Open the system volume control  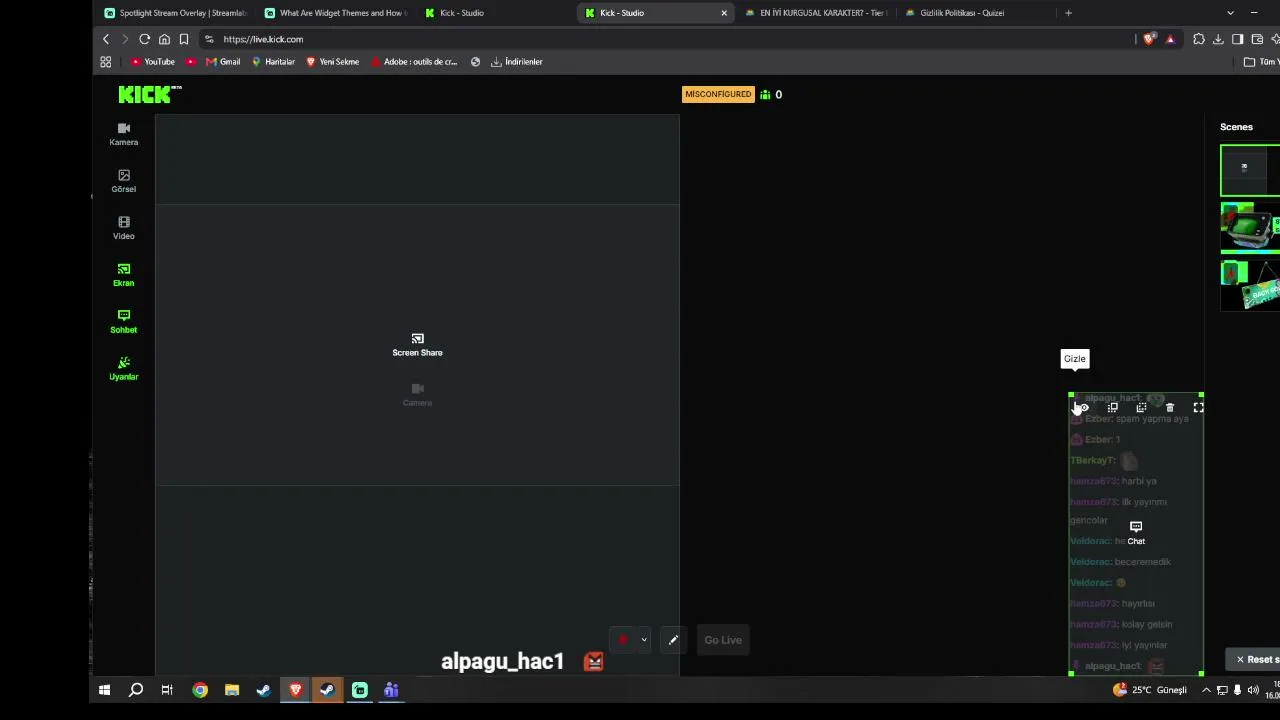[x=1253, y=690]
